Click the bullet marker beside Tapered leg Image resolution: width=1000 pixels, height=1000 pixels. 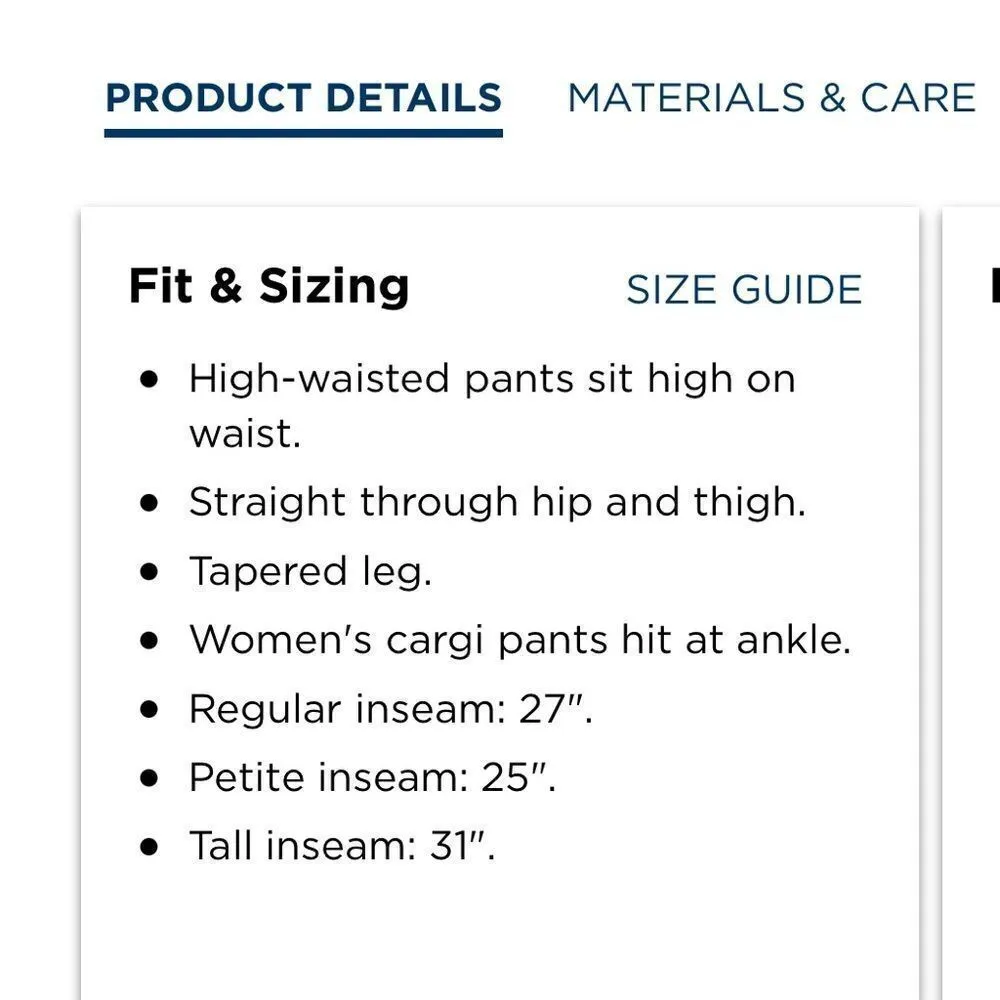point(150,570)
